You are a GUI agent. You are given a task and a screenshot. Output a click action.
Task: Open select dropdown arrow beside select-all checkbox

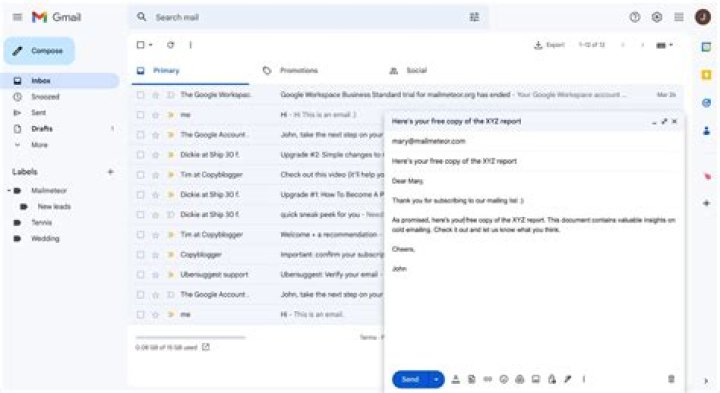[x=151, y=45]
